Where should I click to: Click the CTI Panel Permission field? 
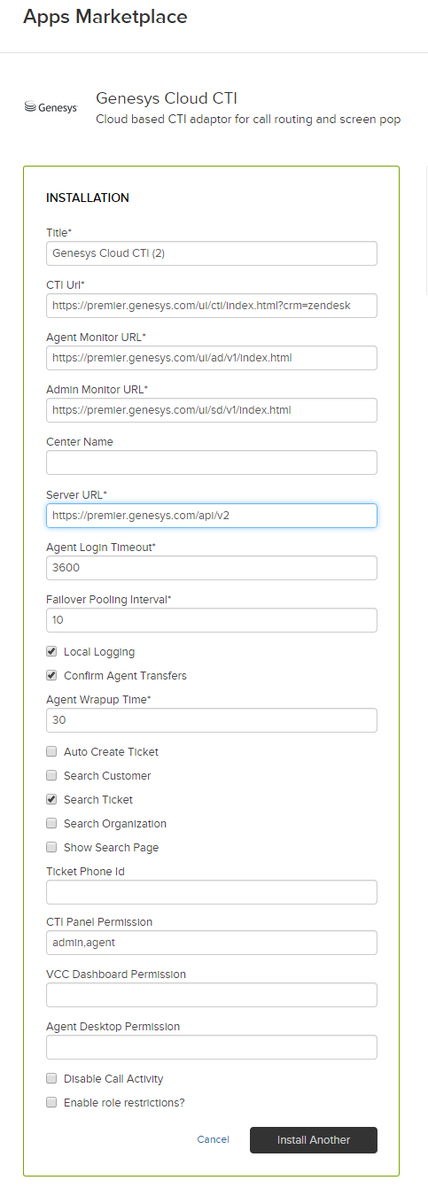[x=211, y=943]
